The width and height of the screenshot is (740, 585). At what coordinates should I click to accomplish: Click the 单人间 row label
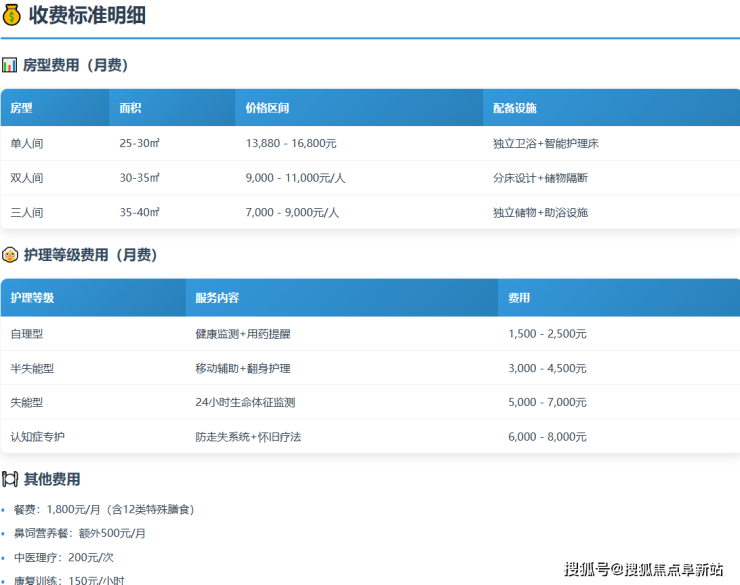point(27,144)
